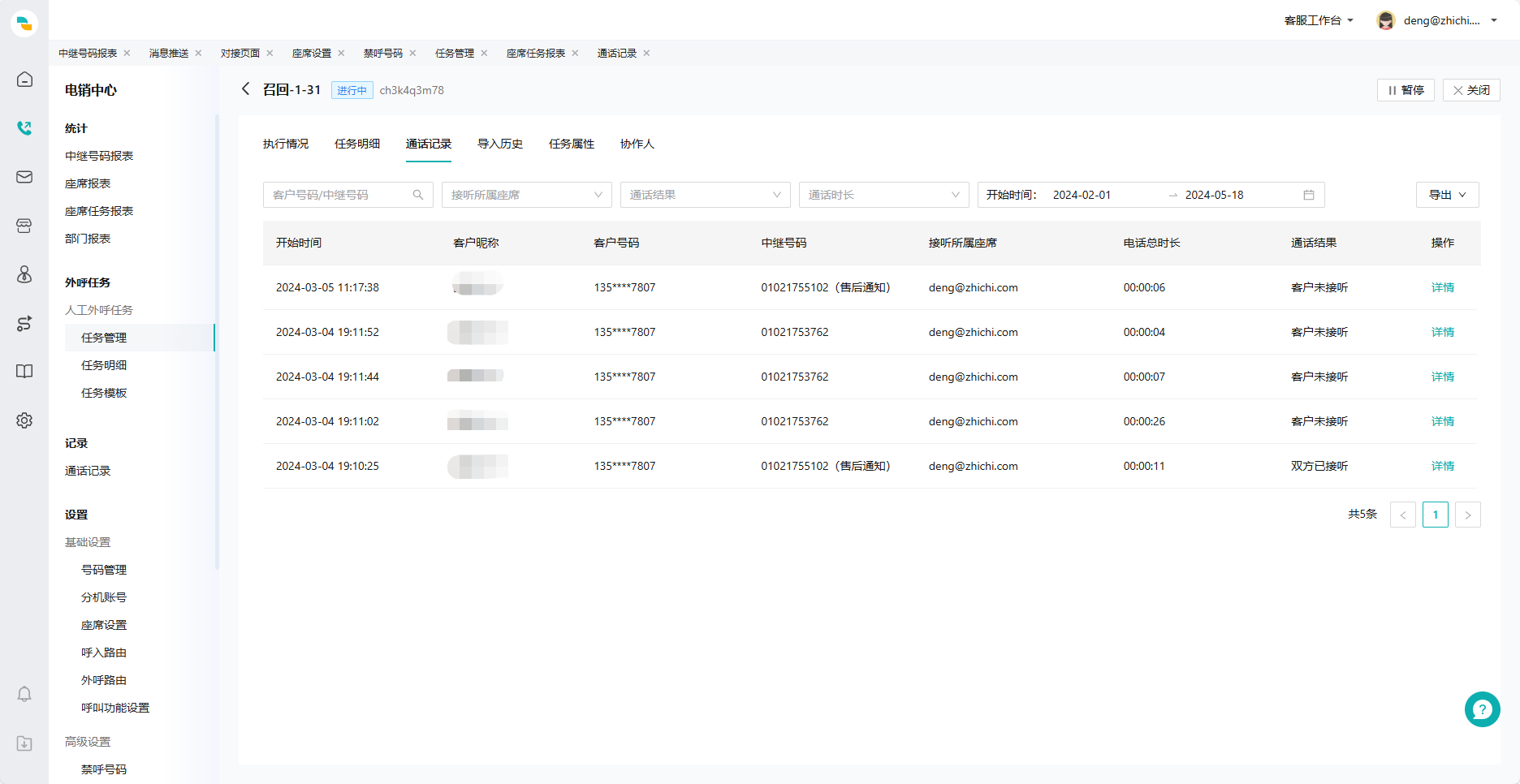Open the notification bell icon
The width and height of the screenshot is (1520, 784).
24,694
